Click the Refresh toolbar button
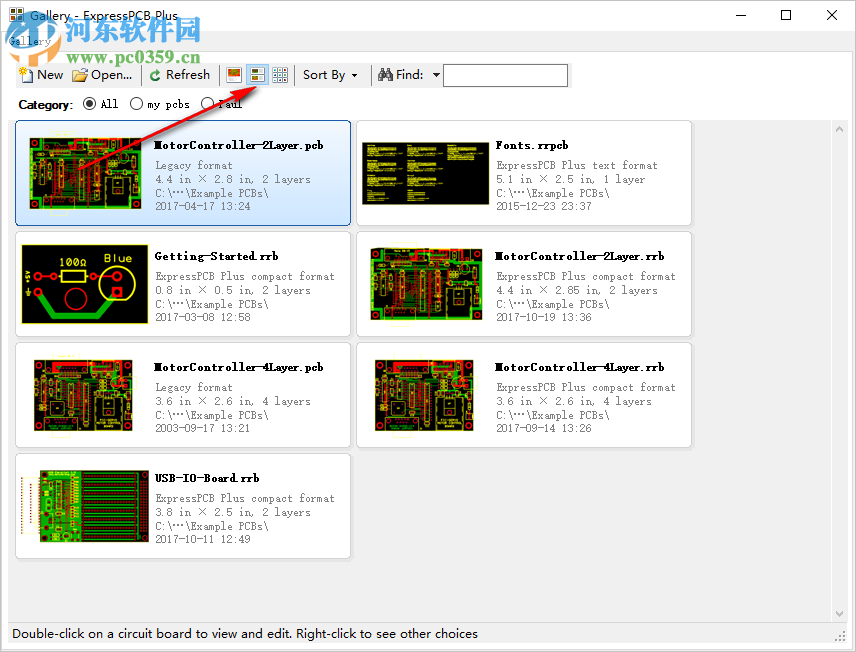Screen dimensions: 856x652 tap(179, 74)
